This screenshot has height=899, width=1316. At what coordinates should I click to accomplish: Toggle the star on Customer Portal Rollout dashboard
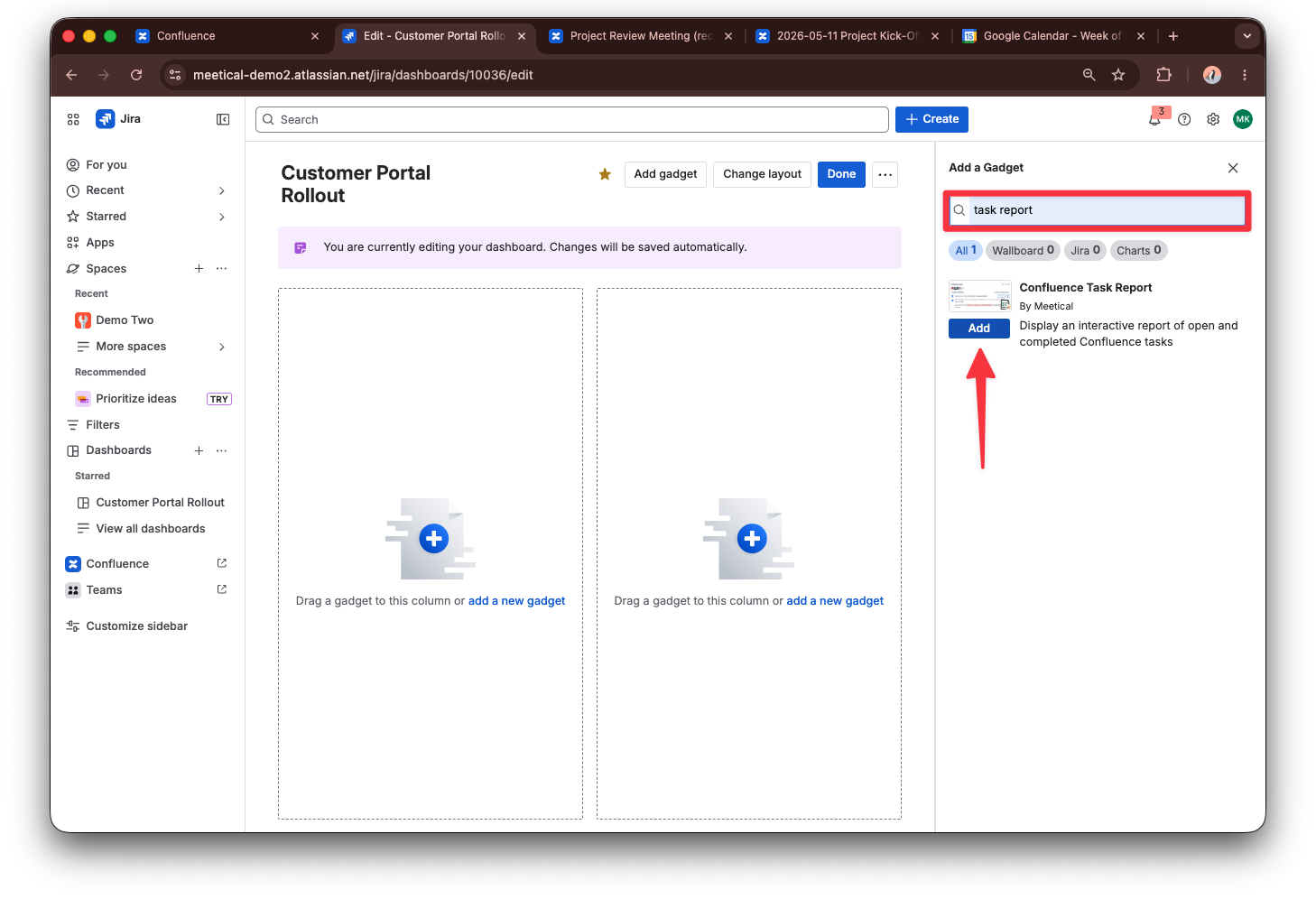coord(605,174)
